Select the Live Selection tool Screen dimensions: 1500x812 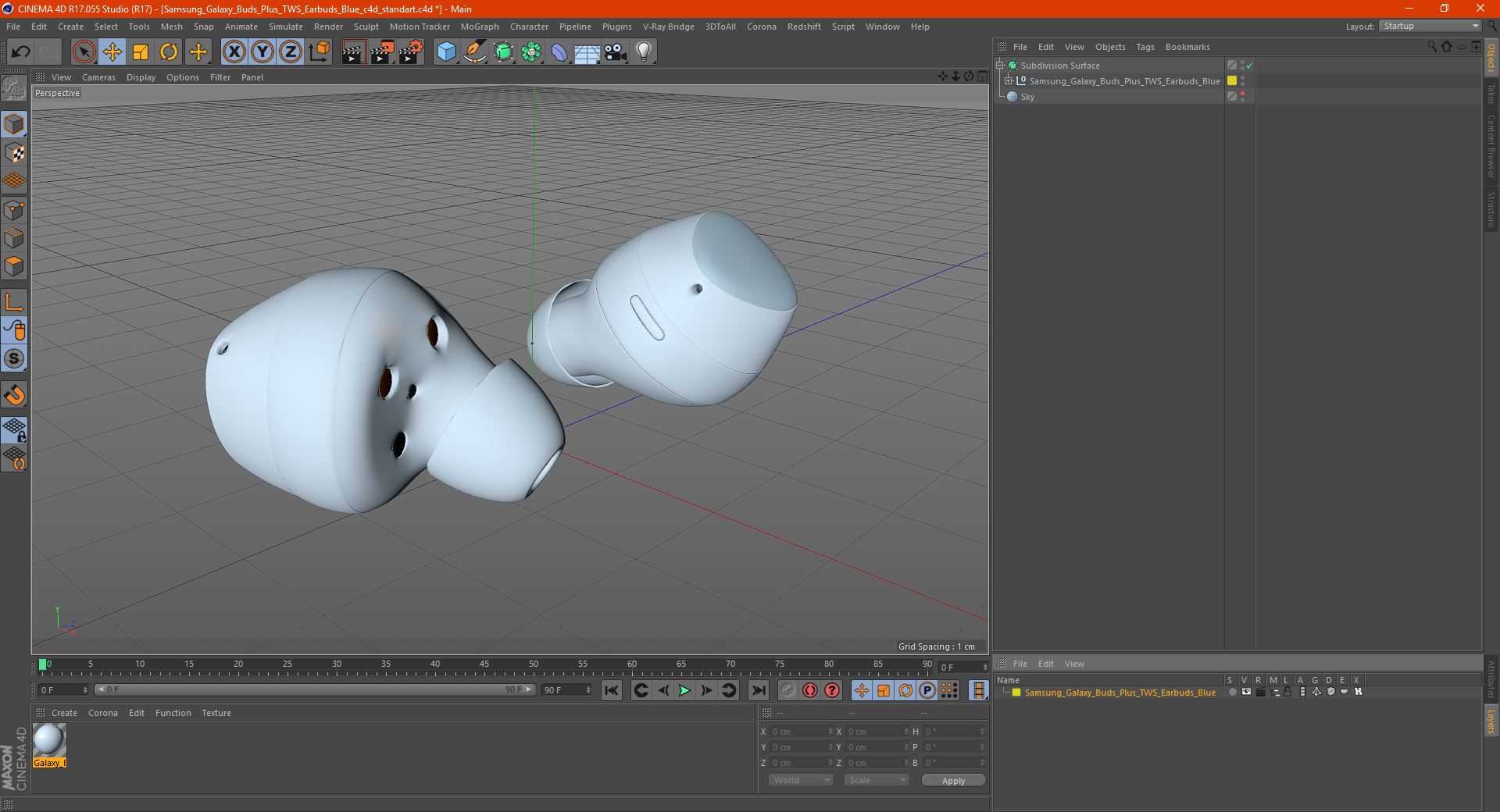pos(84,52)
